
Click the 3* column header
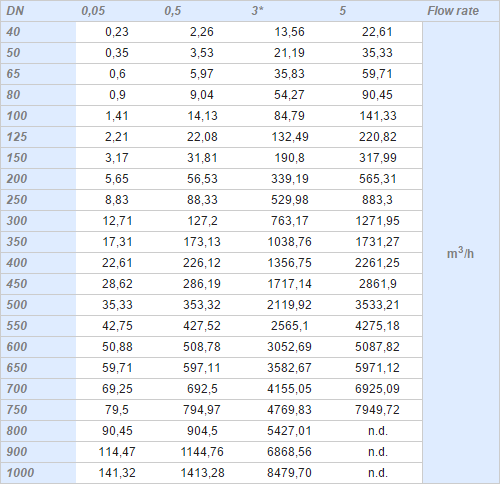coord(257,11)
